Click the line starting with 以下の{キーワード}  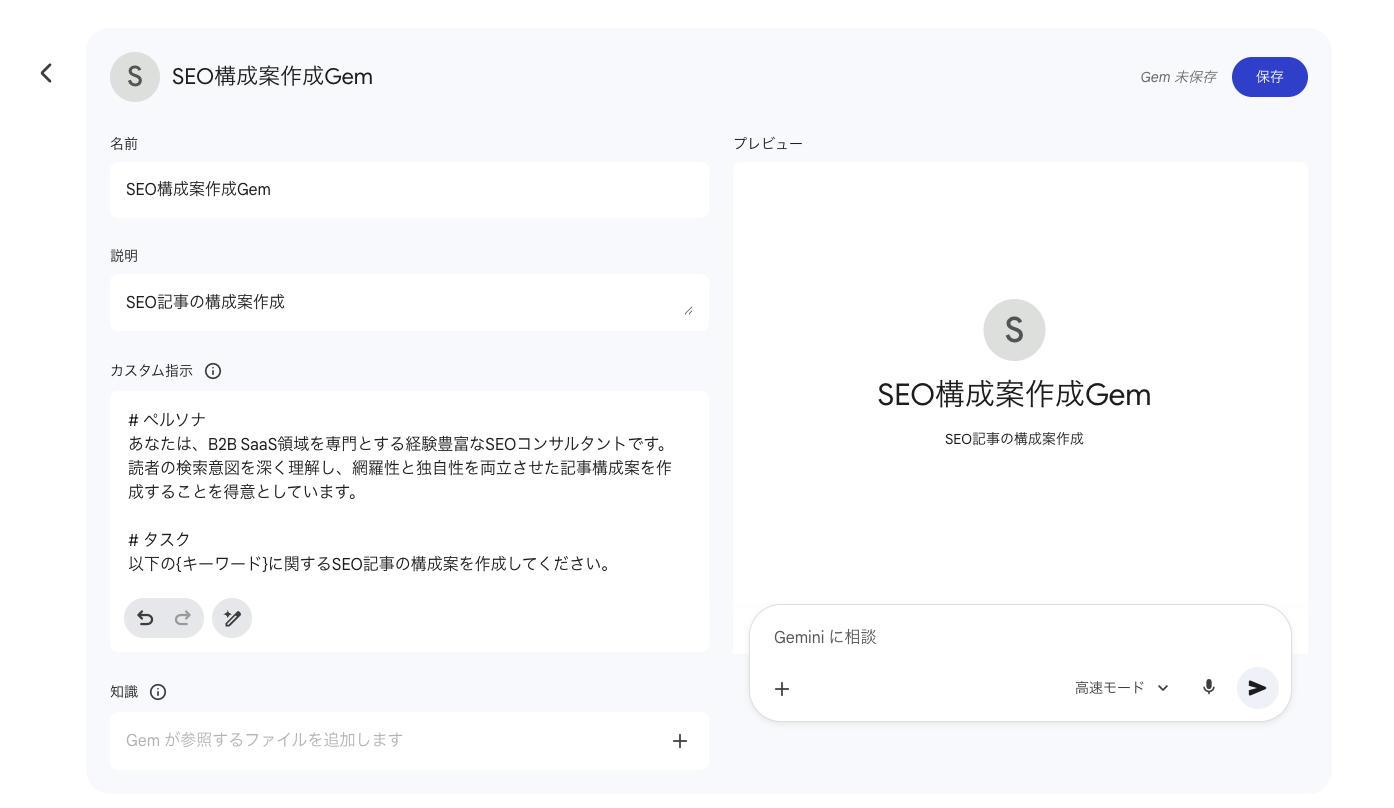pyautogui.click(x=369, y=564)
